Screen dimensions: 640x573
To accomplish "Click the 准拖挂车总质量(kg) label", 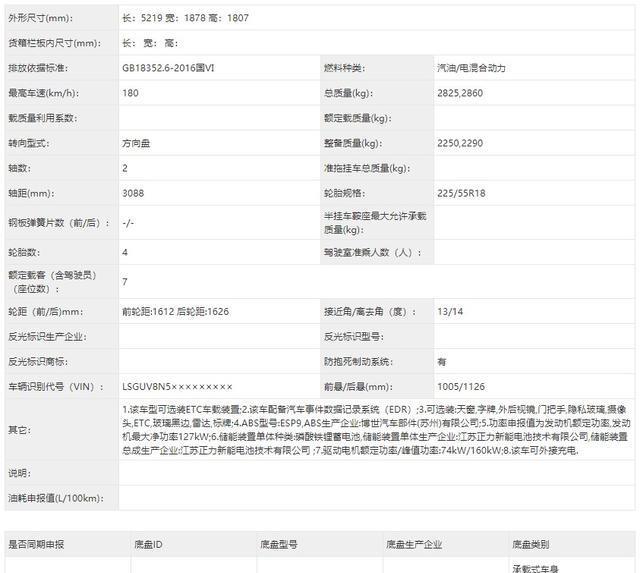I will [x=367, y=168].
